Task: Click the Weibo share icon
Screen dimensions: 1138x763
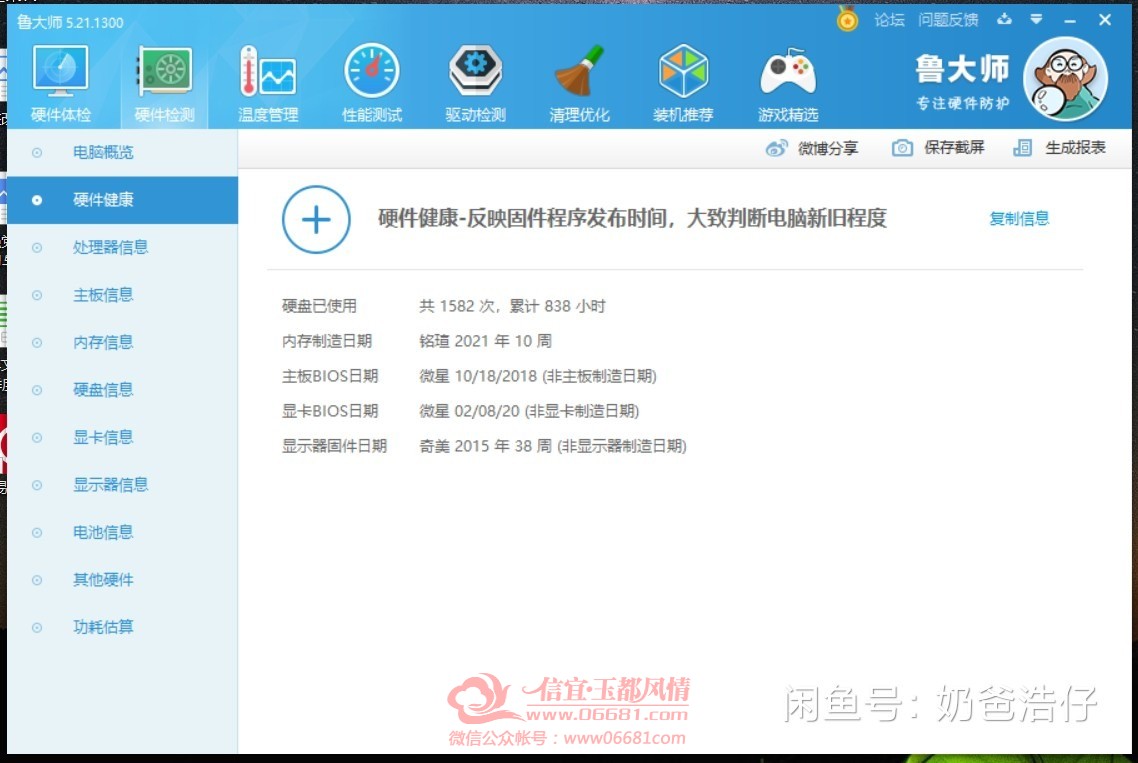Action: click(776, 148)
